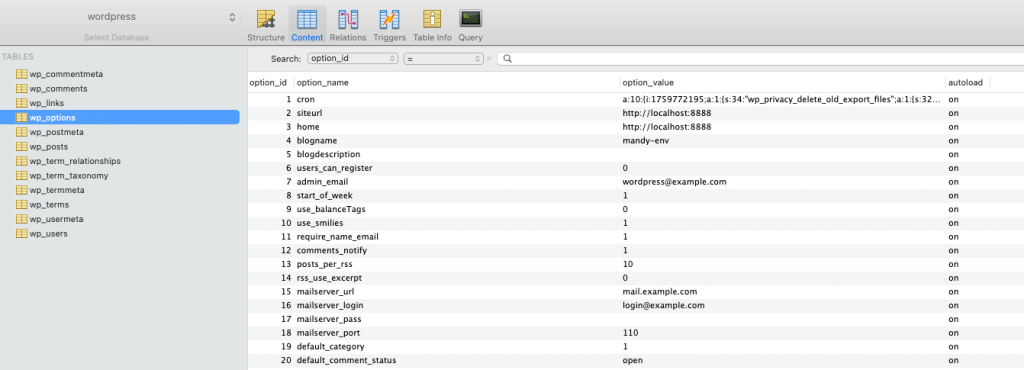Click the wp_term_relationships table icon
Viewport: 1024px width, 370px height.
tap(22, 161)
